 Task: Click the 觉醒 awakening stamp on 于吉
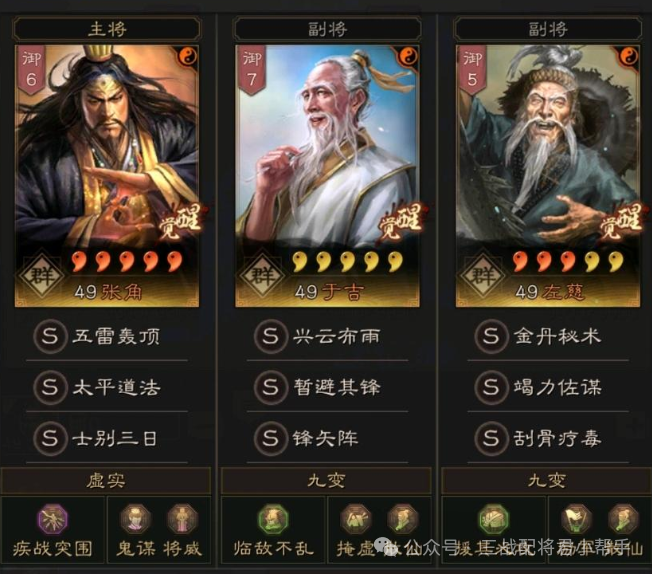(x=400, y=221)
